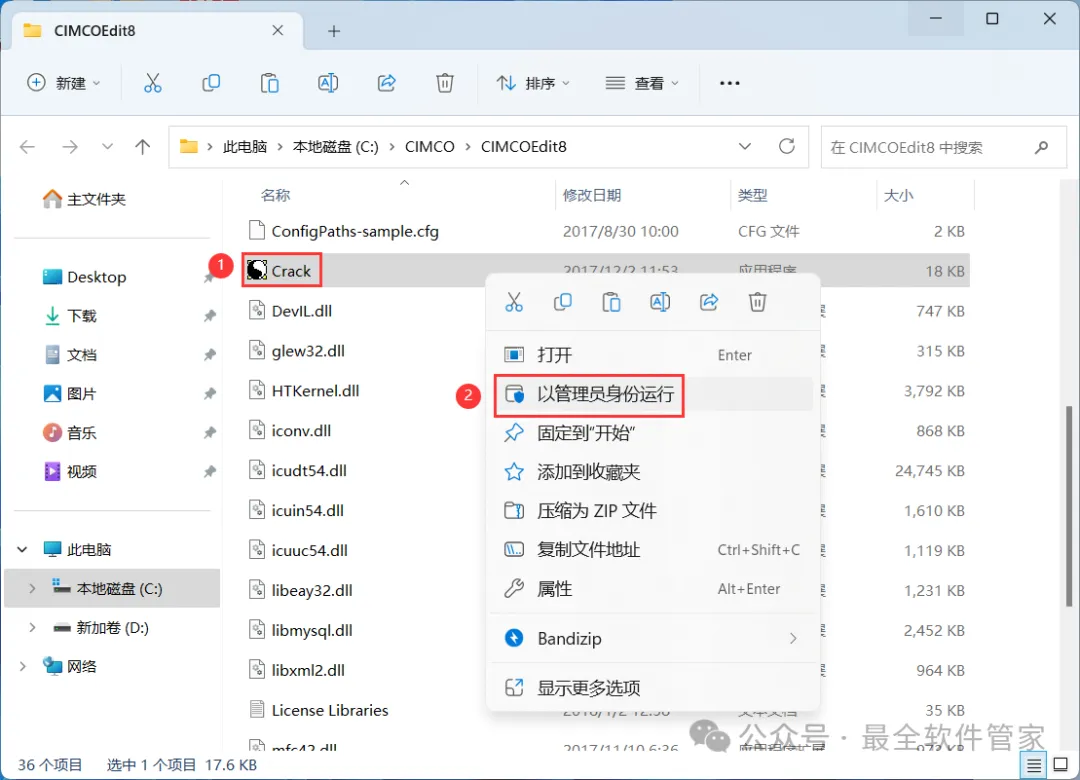Image resolution: width=1080 pixels, height=780 pixels.
Task: Select the ConfigPaths-sample.cfg file
Action: coord(343,232)
